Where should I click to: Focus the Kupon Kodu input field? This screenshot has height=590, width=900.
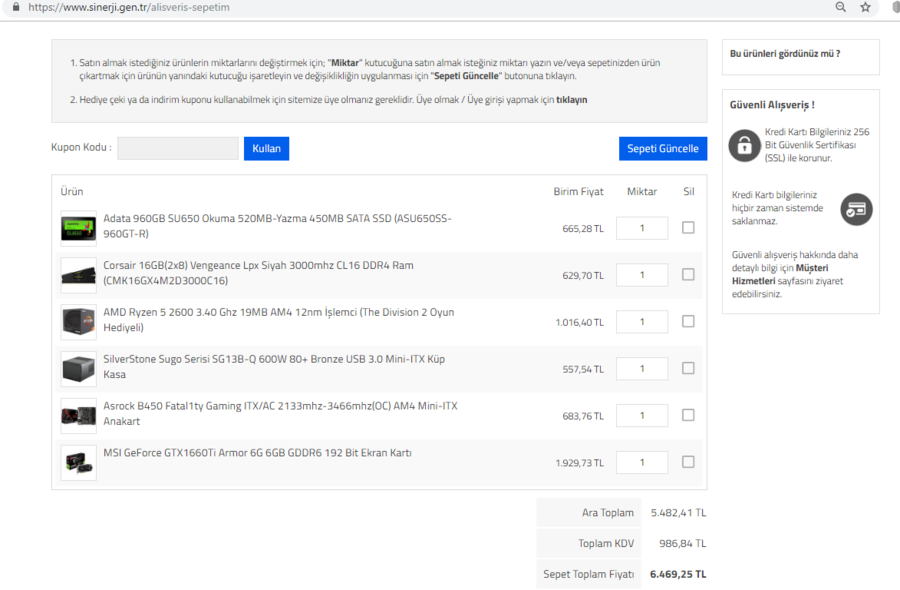pyautogui.click(x=177, y=149)
